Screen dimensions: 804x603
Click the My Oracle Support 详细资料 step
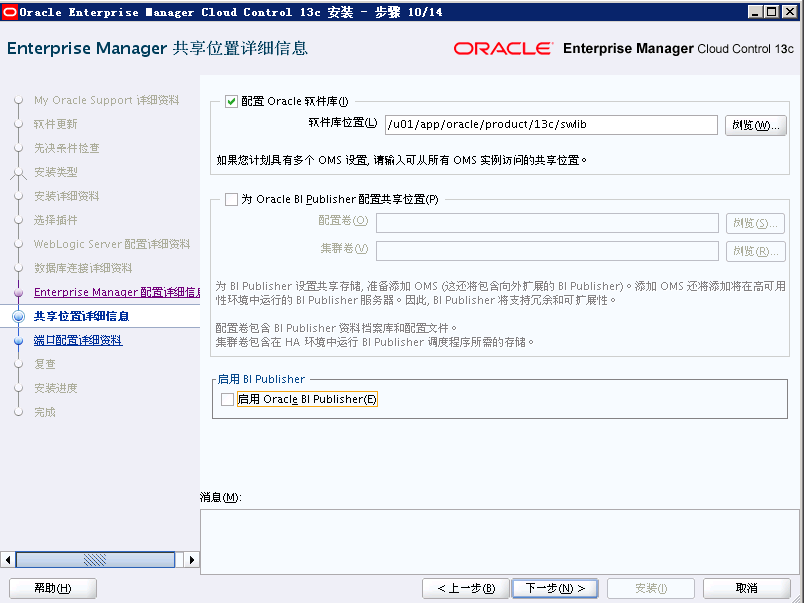(x=106, y=100)
